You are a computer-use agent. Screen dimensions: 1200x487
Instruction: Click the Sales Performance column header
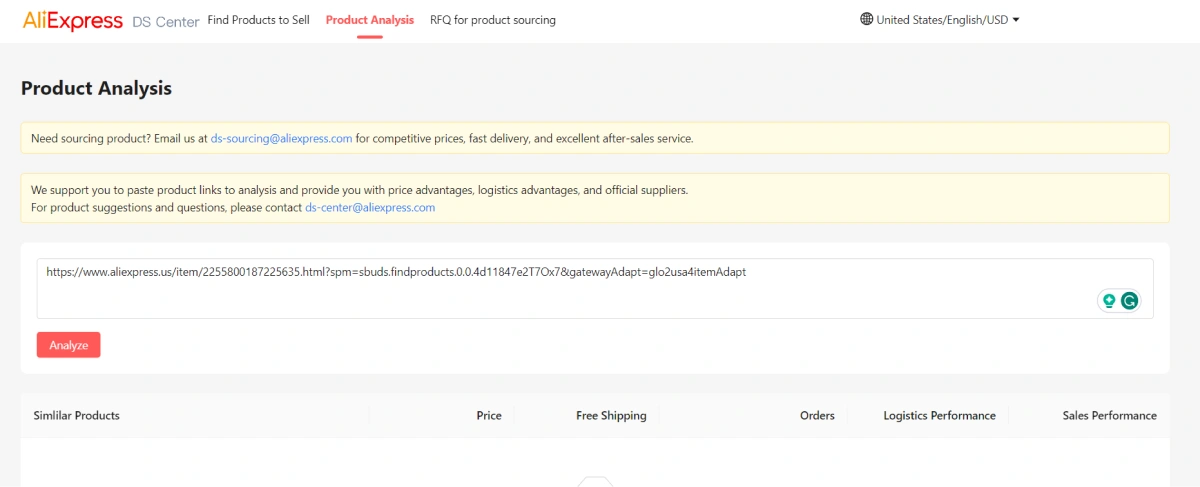pyautogui.click(x=1109, y=415)
